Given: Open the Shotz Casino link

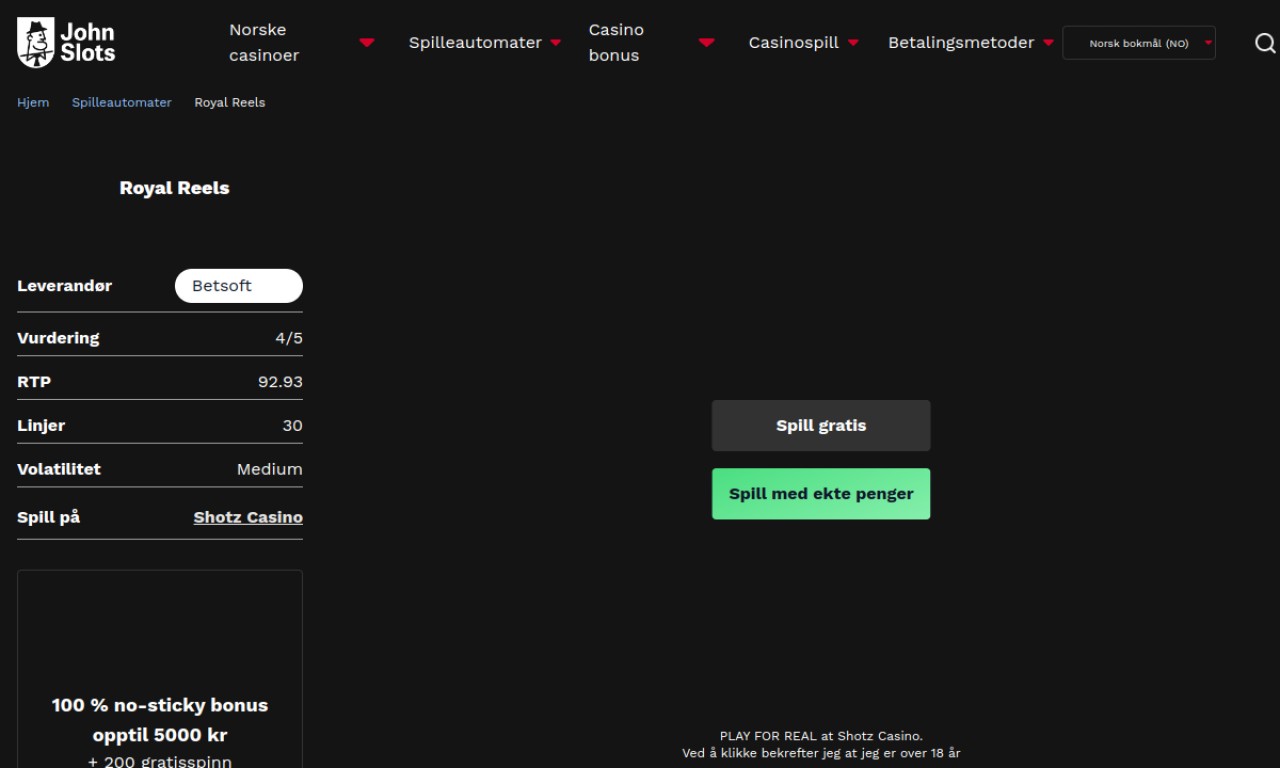Looking at the screenshot, I should [x=248, y=518].
